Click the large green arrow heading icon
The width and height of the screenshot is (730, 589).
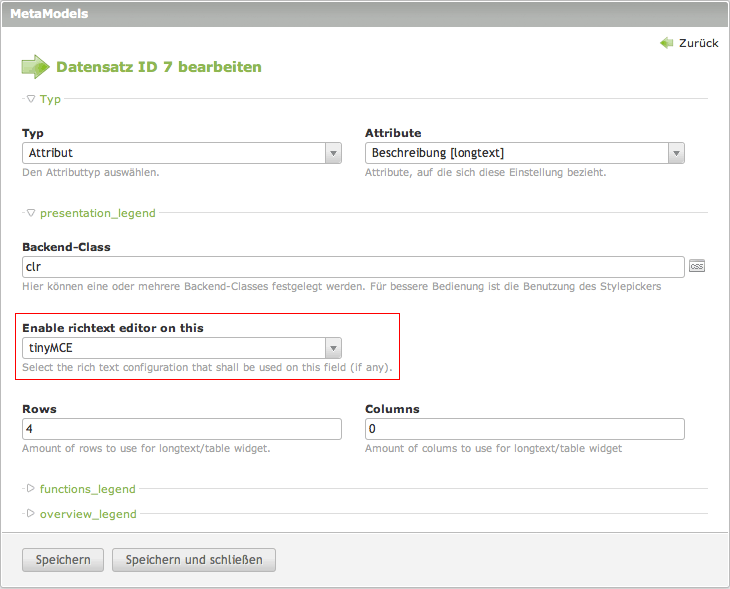pos(35,67)
